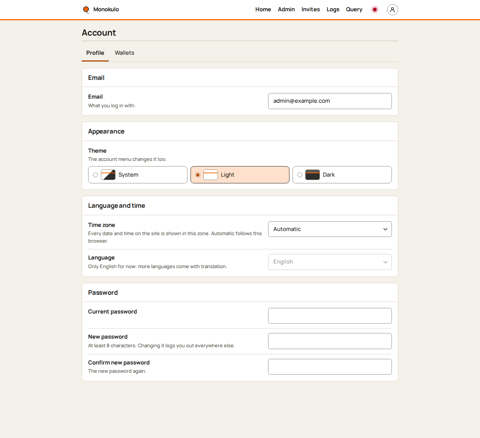Click the Appearance section heading
The height and width of the screenshot is (438, 480).
point(106,132)
